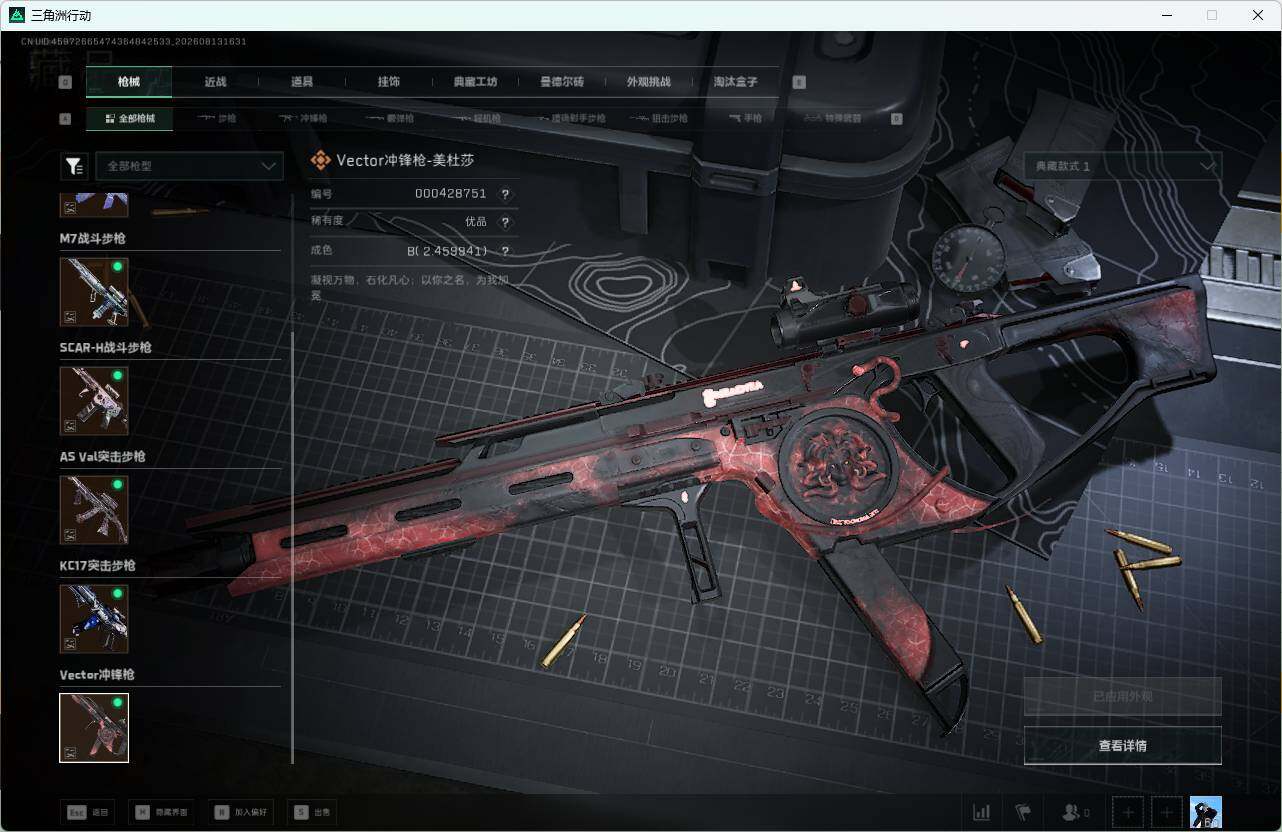Viewport: 1282px width, 832px height.
Task: Switch to the 挂饰 tab
Action: [x=389, y=82]
